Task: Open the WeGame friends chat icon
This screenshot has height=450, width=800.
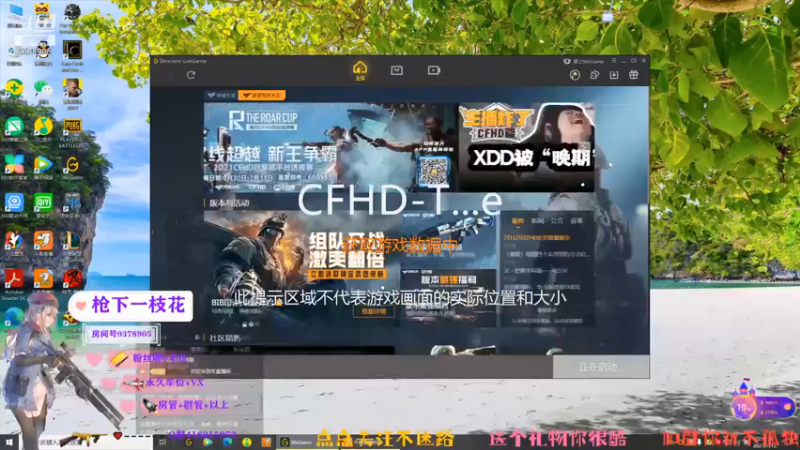Action: 594,75
